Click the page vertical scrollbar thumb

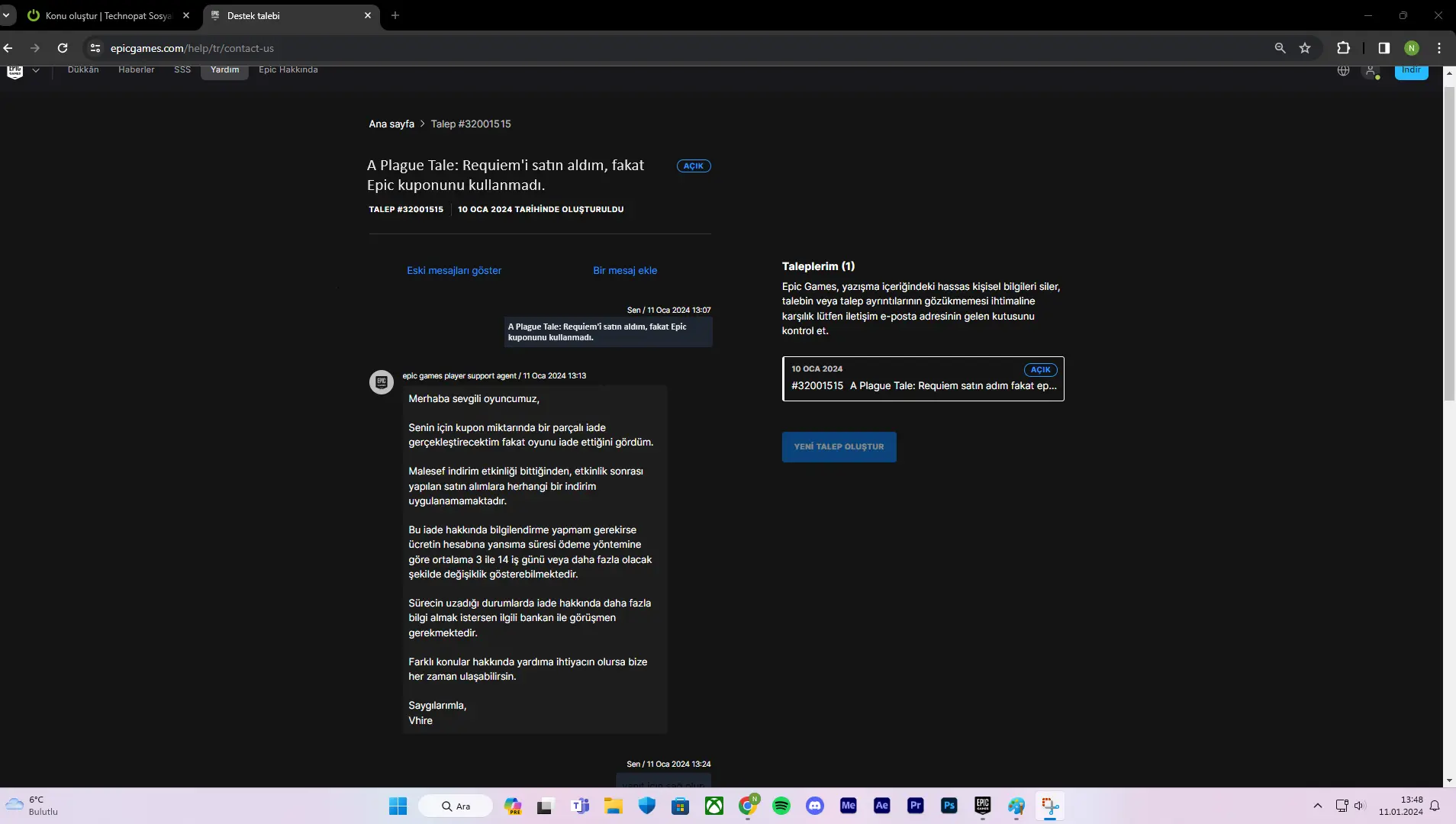click(x=1449, y=244)
